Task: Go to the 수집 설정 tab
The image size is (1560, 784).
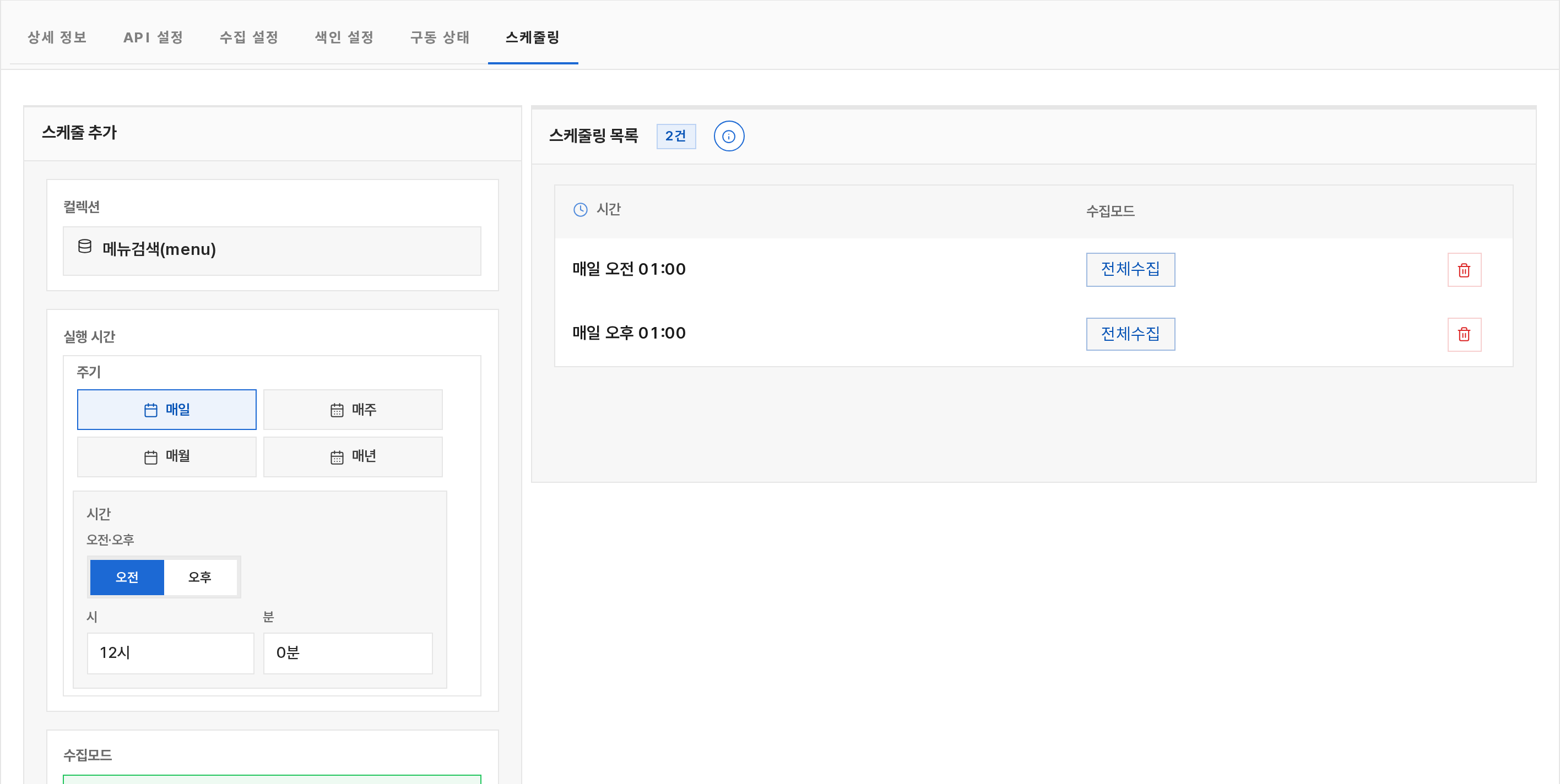Action: pos(249,37)
